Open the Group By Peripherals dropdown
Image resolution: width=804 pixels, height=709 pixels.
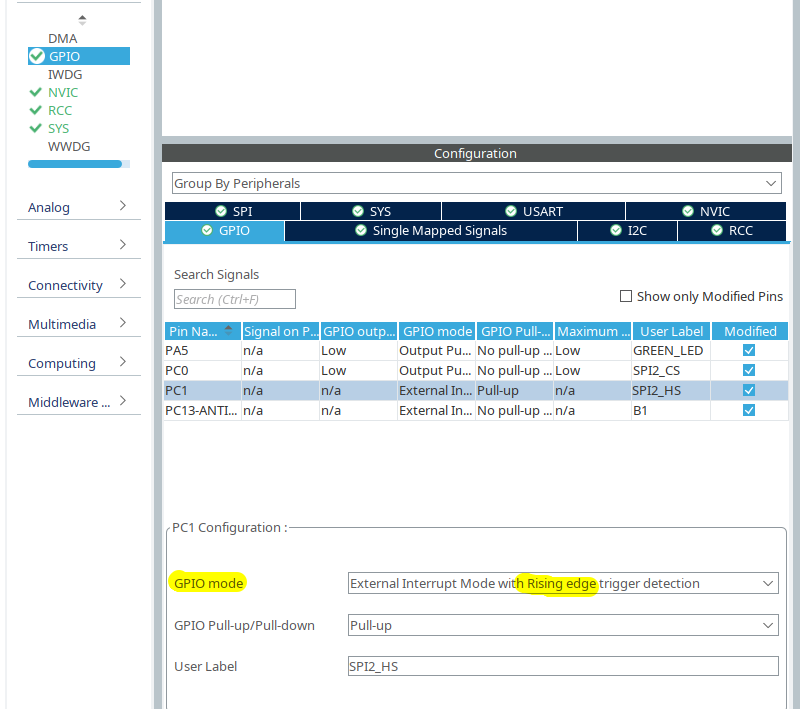coord(476,183)
